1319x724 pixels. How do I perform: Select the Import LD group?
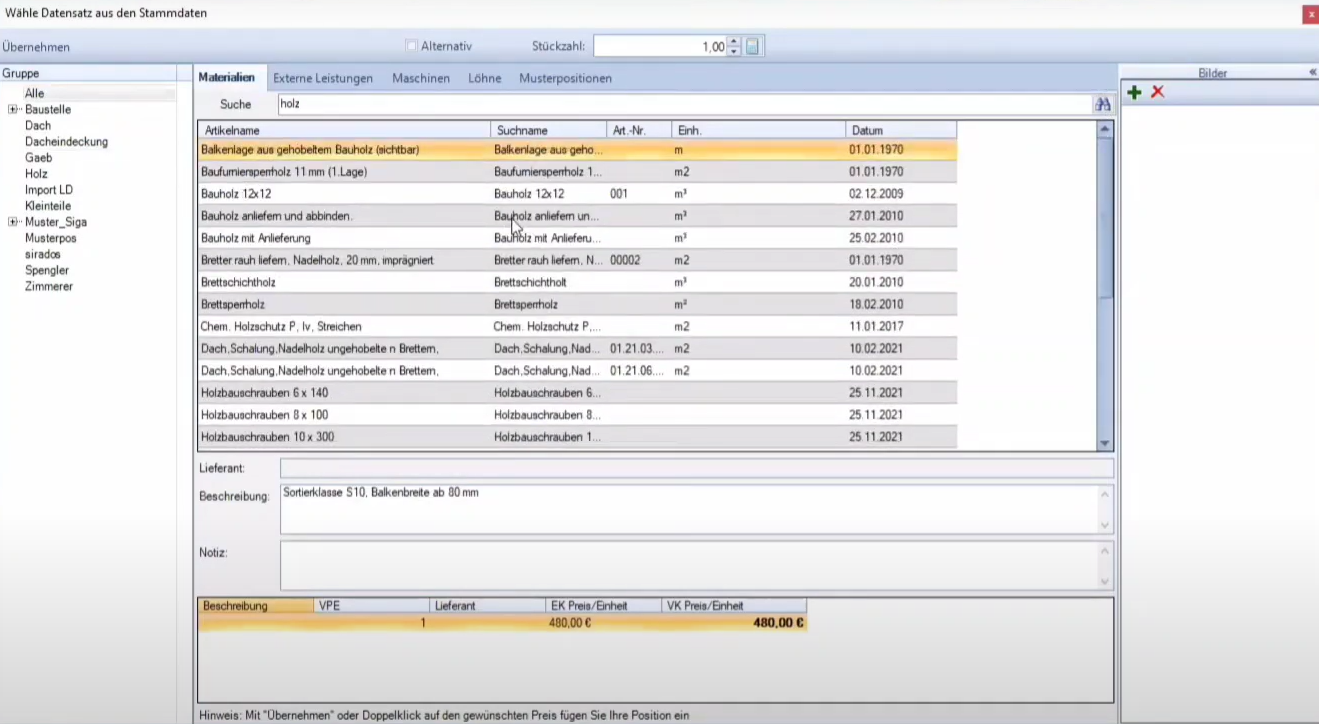49,190
